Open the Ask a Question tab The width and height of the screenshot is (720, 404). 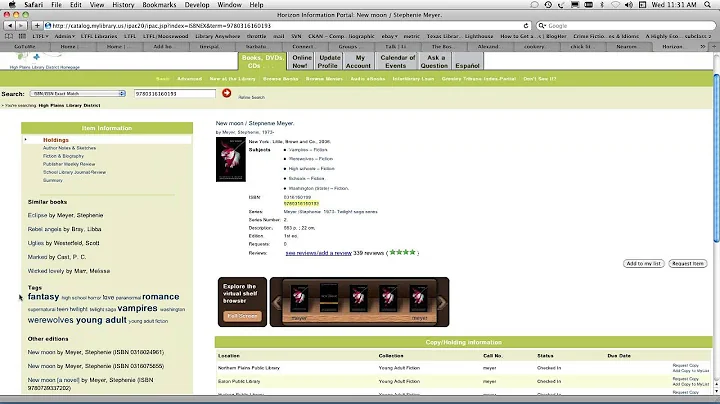(x=434, y=61)
